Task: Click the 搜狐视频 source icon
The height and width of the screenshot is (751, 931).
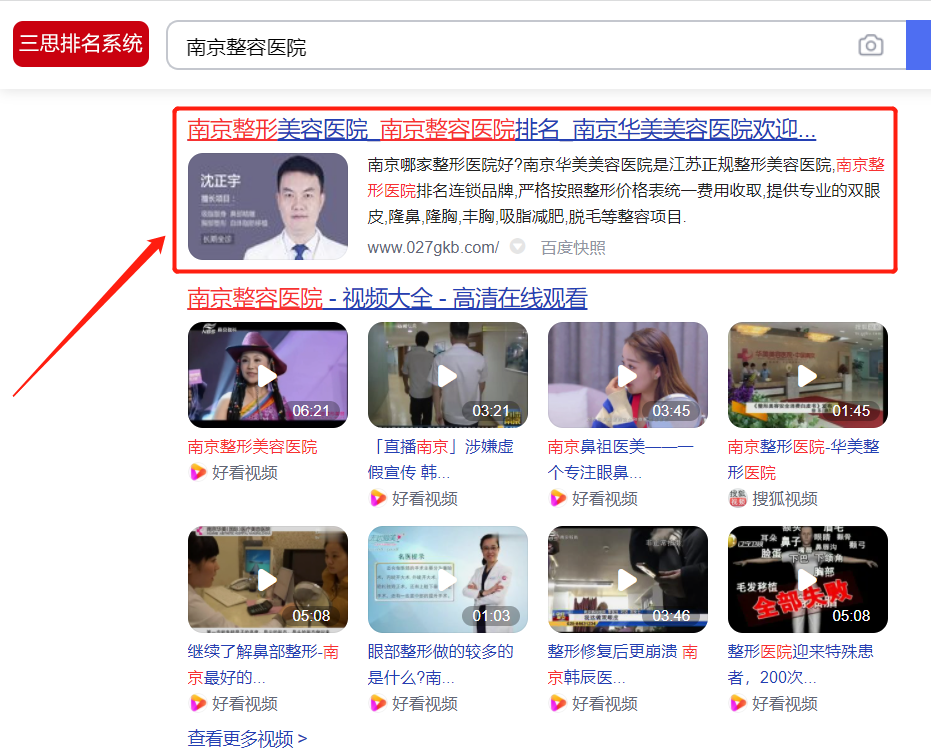Action: pos(737,499)
